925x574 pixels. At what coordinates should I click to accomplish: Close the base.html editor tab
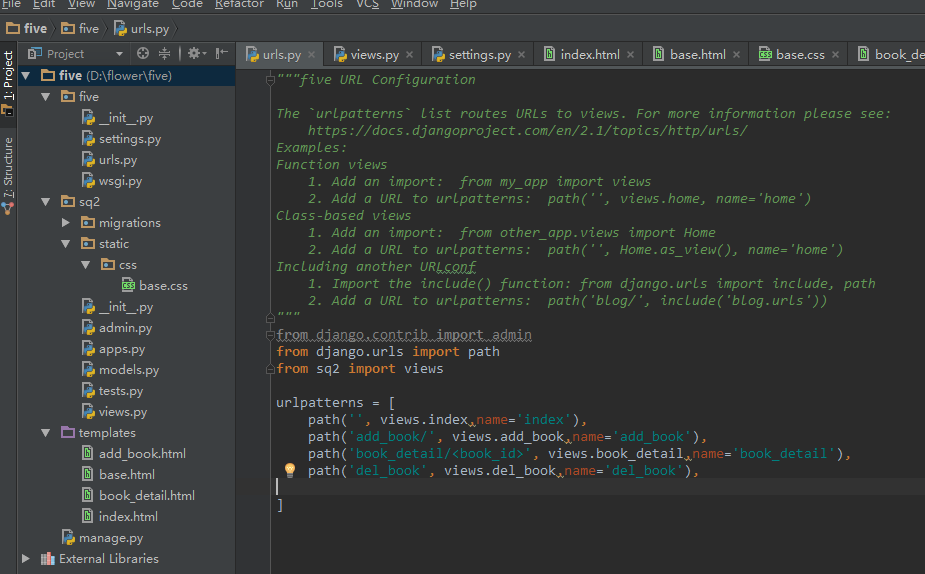[736, 55]
